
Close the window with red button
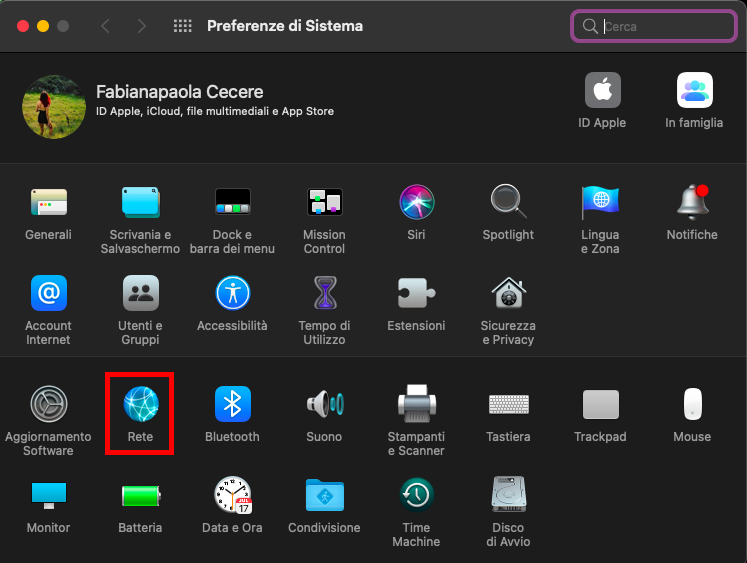23,26
